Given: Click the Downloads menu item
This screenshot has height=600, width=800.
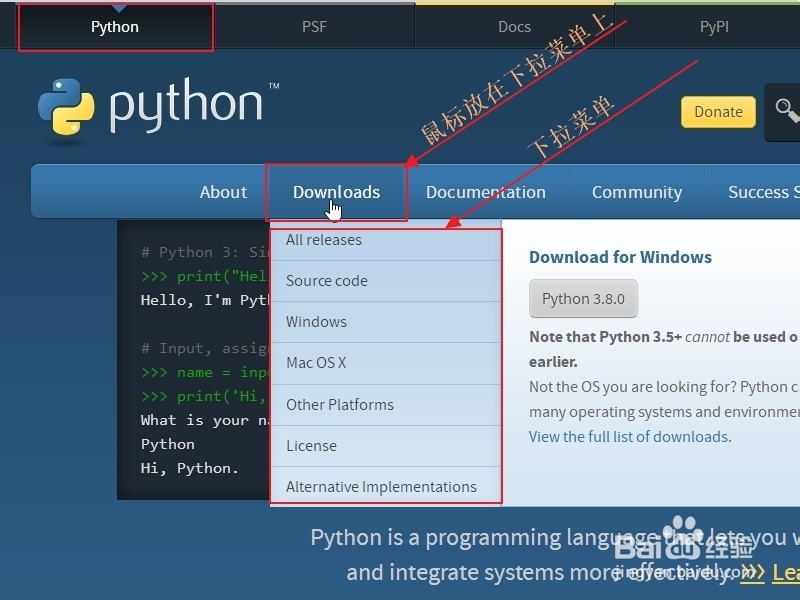Looking at the screenshot, I should [336, 192].
